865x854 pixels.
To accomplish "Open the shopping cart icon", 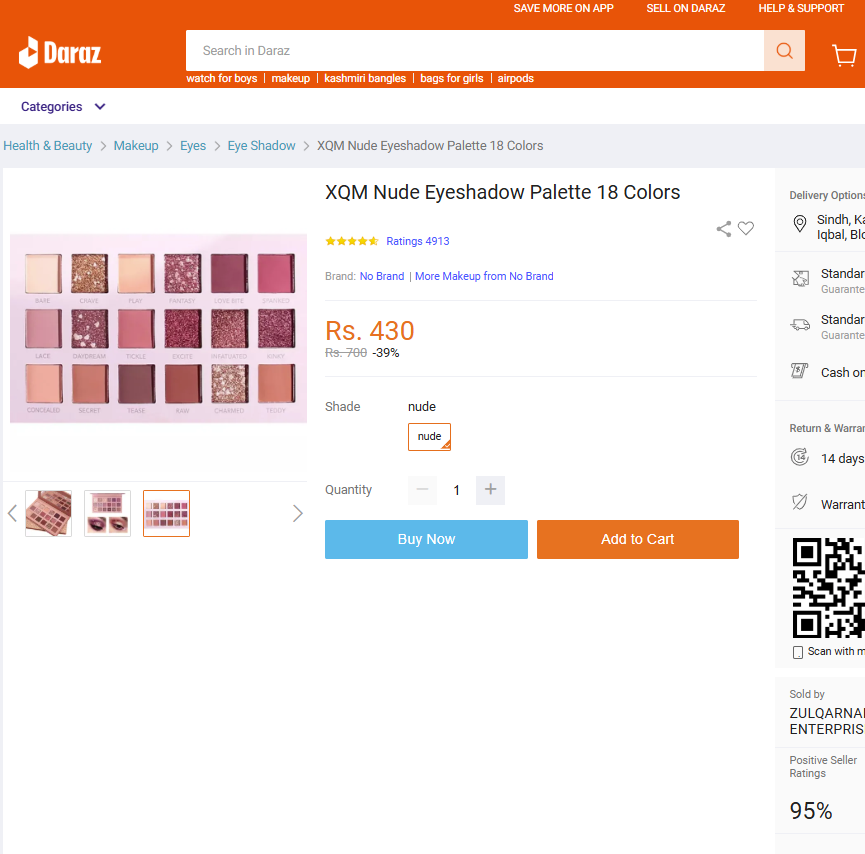I will click(843, 55).
